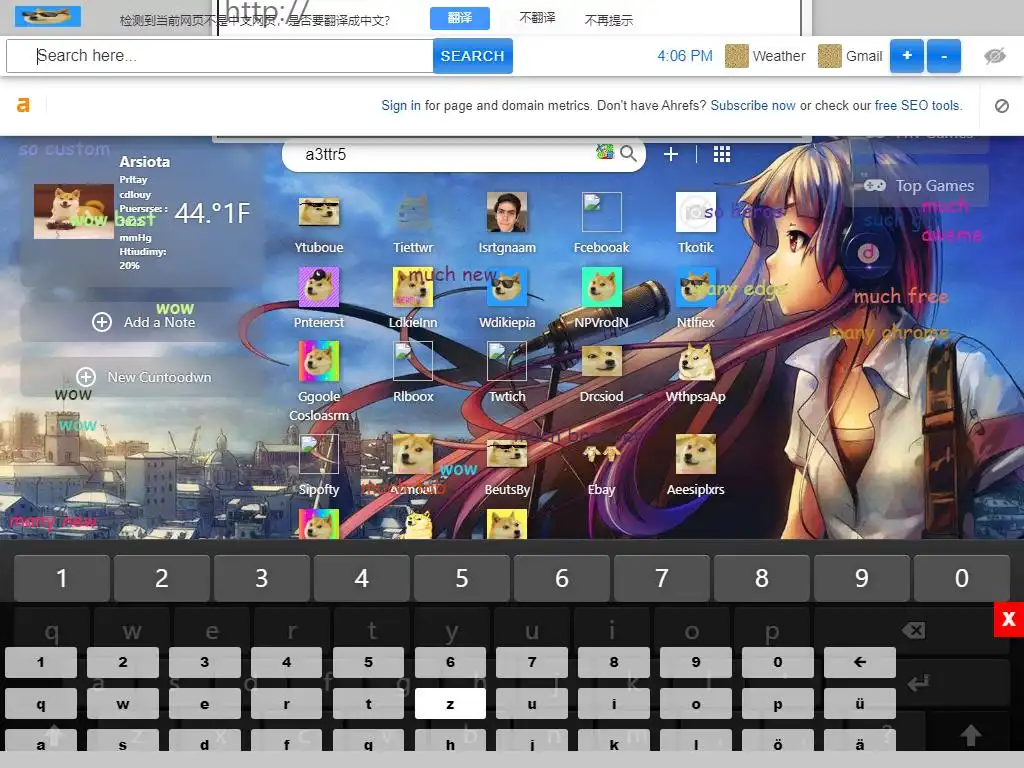Open the NPVrodN shortcut icon
1024x768 pixels.
pyautogui.click(x=601, y=287)
